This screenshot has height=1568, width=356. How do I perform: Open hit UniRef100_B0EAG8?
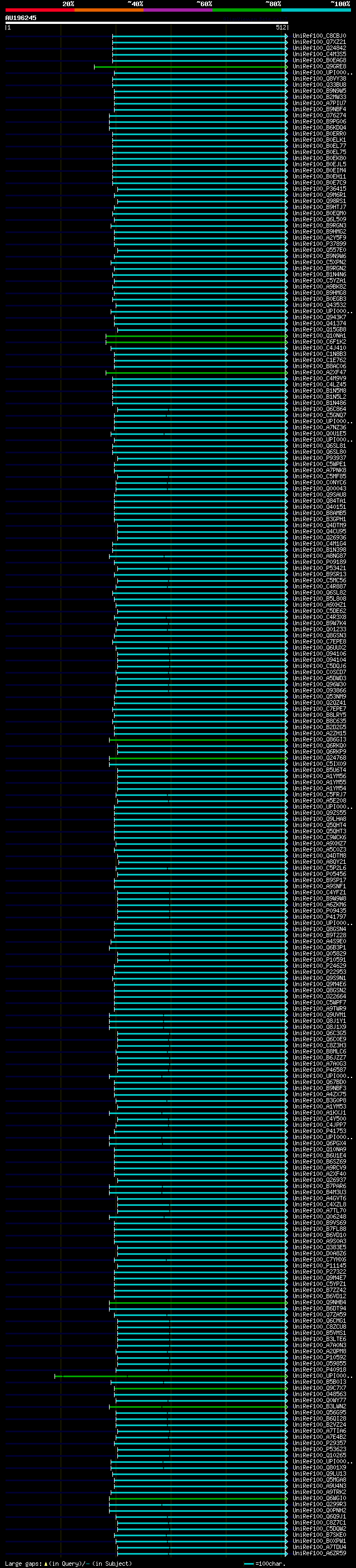pyautogui.click(x=319, y=60)
